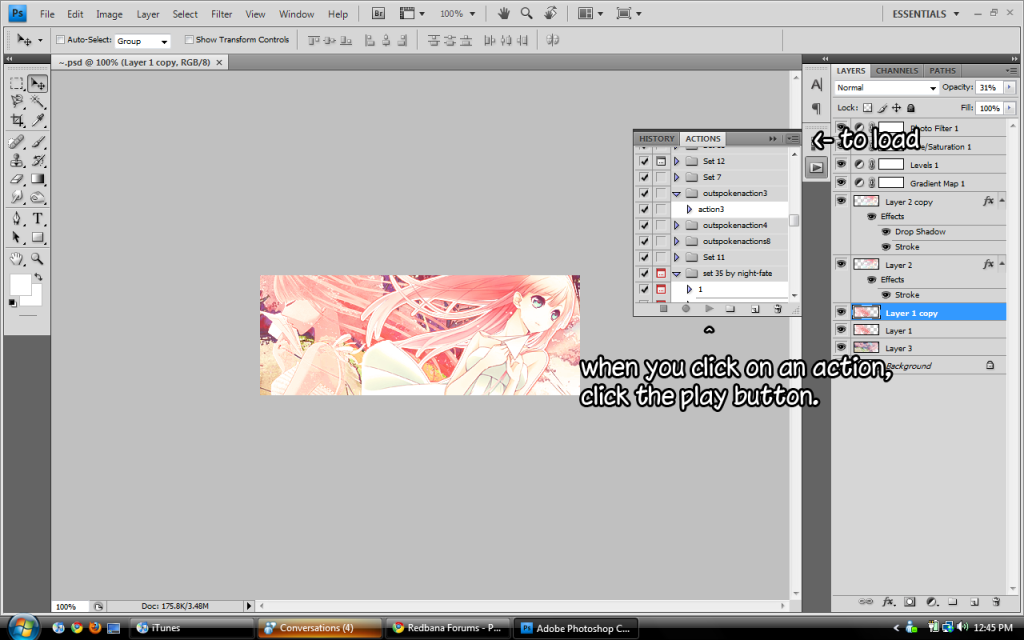Enable Show Transform Controls checkbox
This screenshot has width=1024, height=640.
point(189,40)
